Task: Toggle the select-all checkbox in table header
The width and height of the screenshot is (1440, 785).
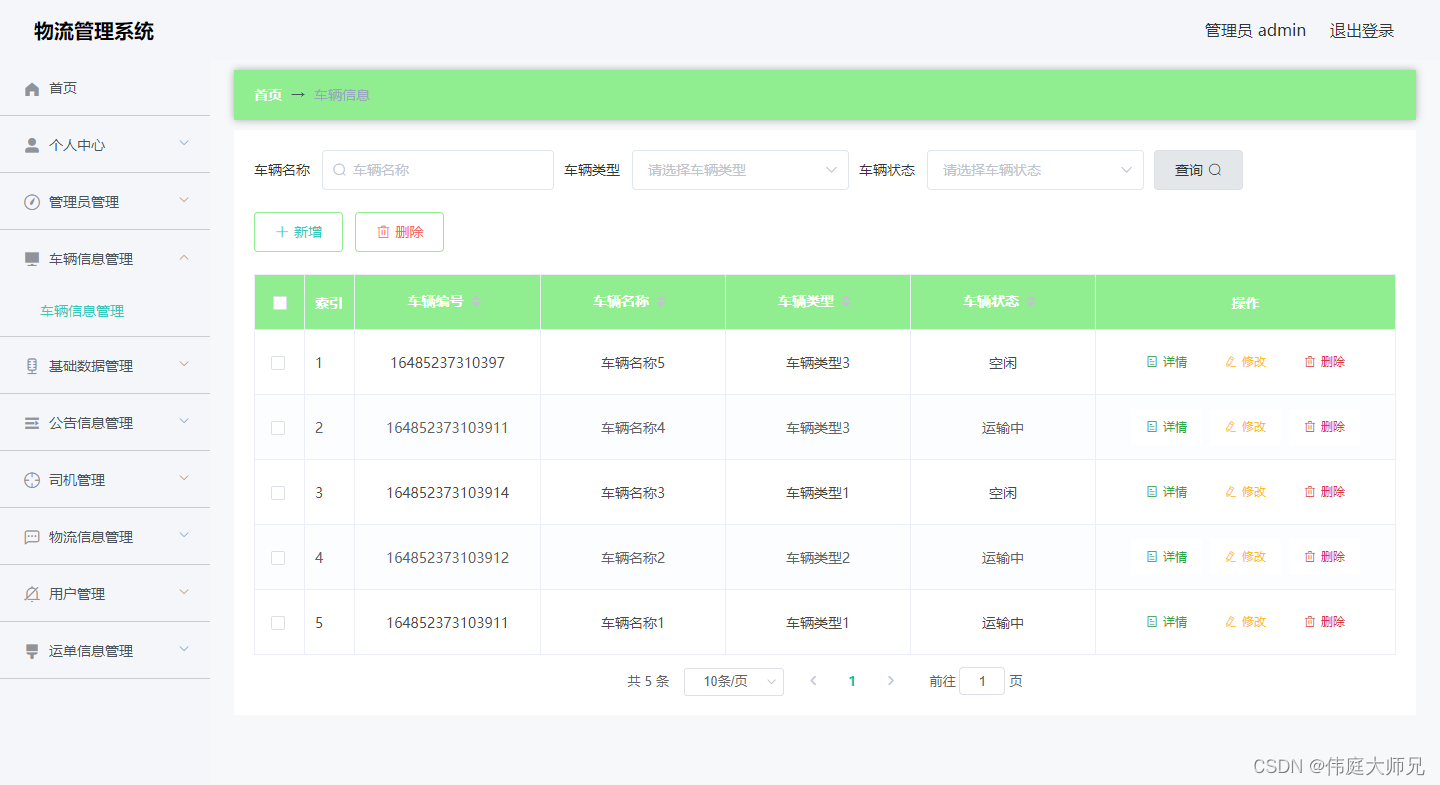Action: tap(280, 303)
